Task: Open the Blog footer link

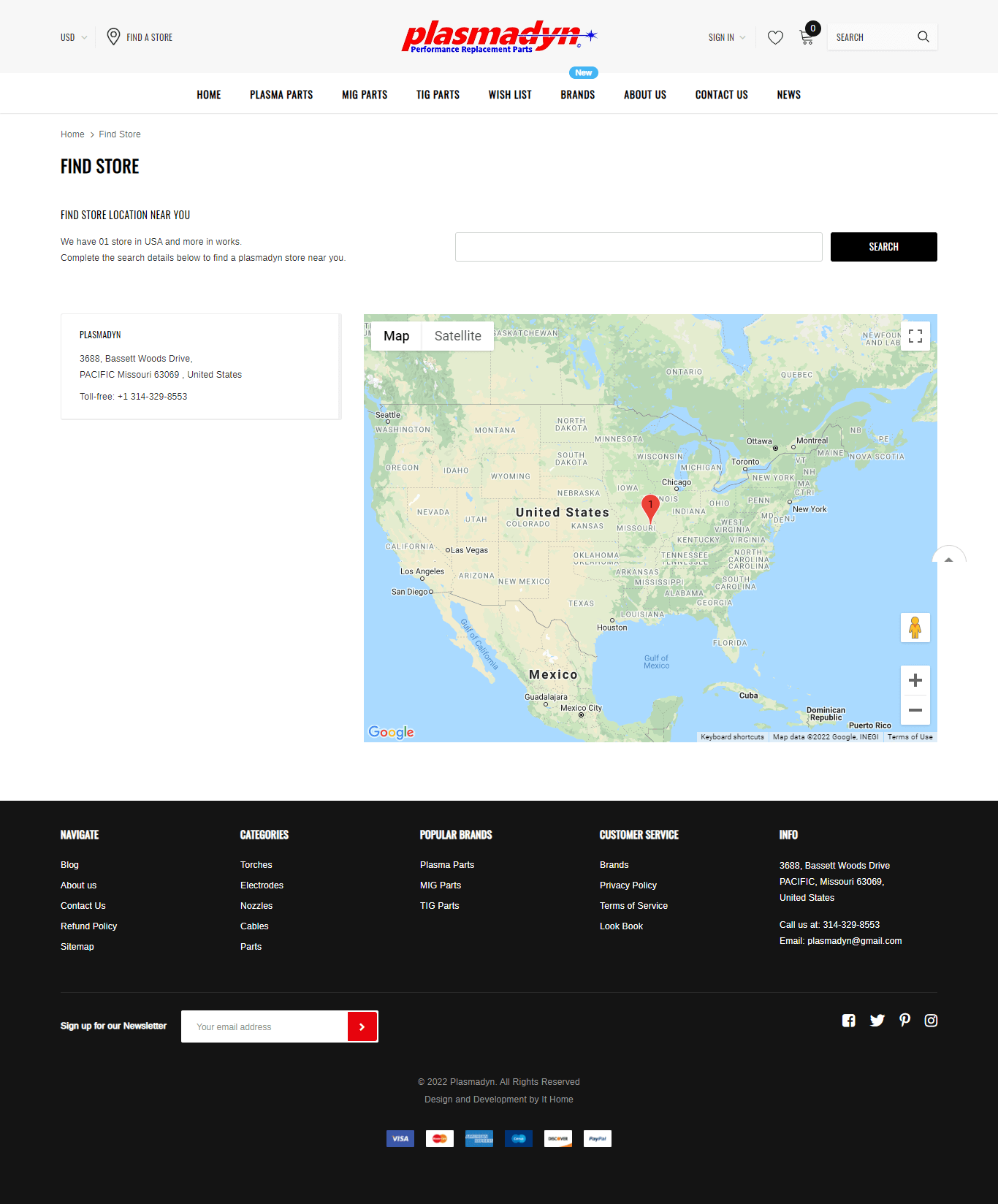Action: [69, 865]
